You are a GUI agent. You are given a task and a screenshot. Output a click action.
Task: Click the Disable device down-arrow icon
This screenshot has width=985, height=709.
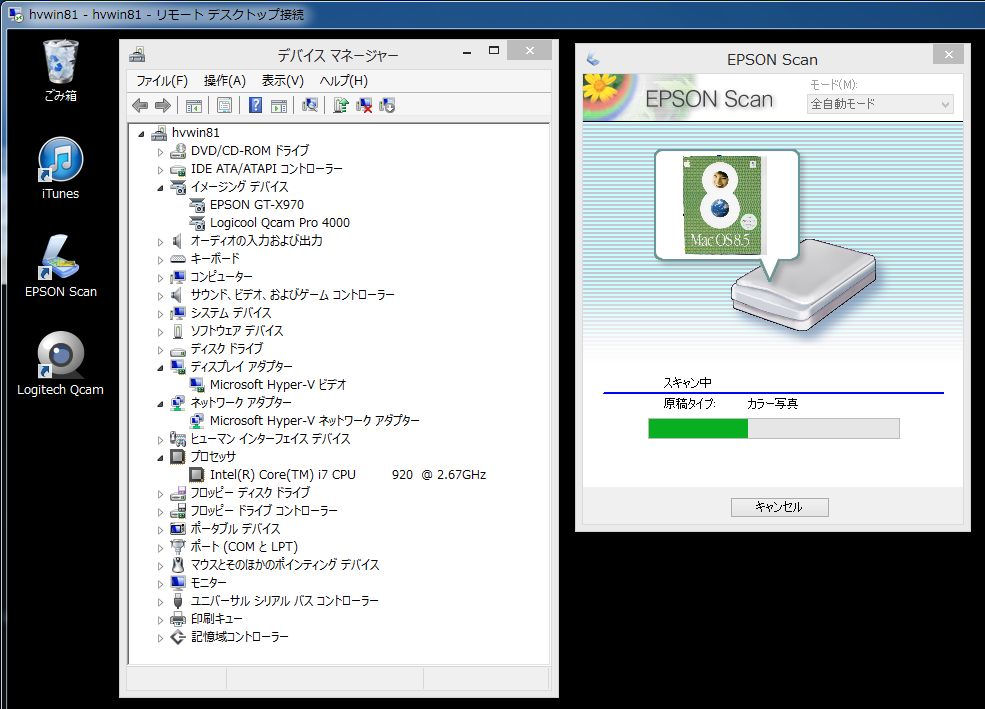pos(387,105)
